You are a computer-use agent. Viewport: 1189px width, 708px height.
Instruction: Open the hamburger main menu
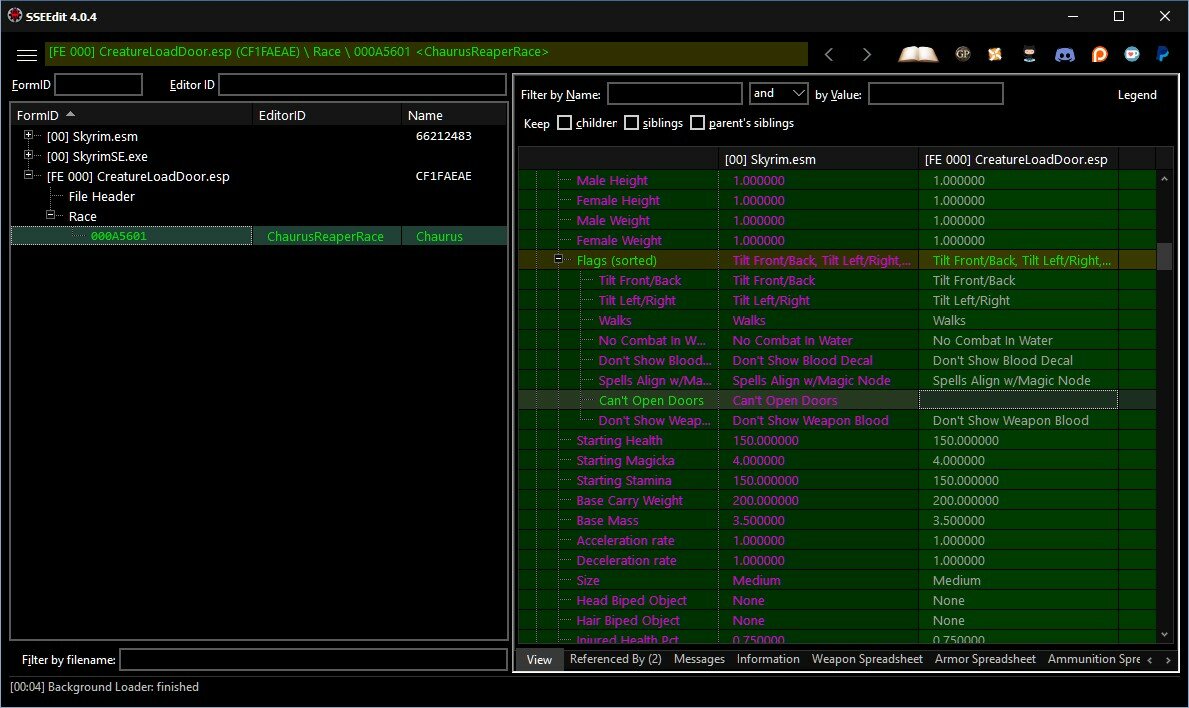[x=27, y=55]
